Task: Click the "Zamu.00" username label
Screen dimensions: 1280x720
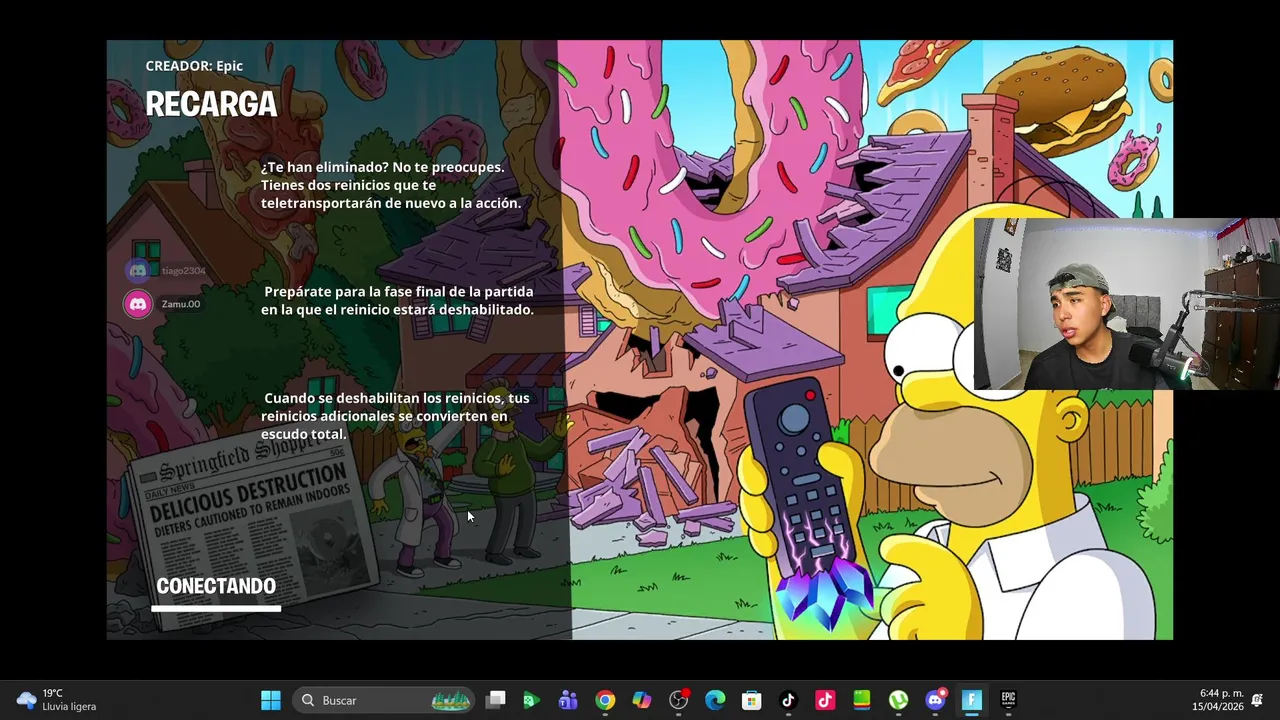Action: [x=181, y=304]
